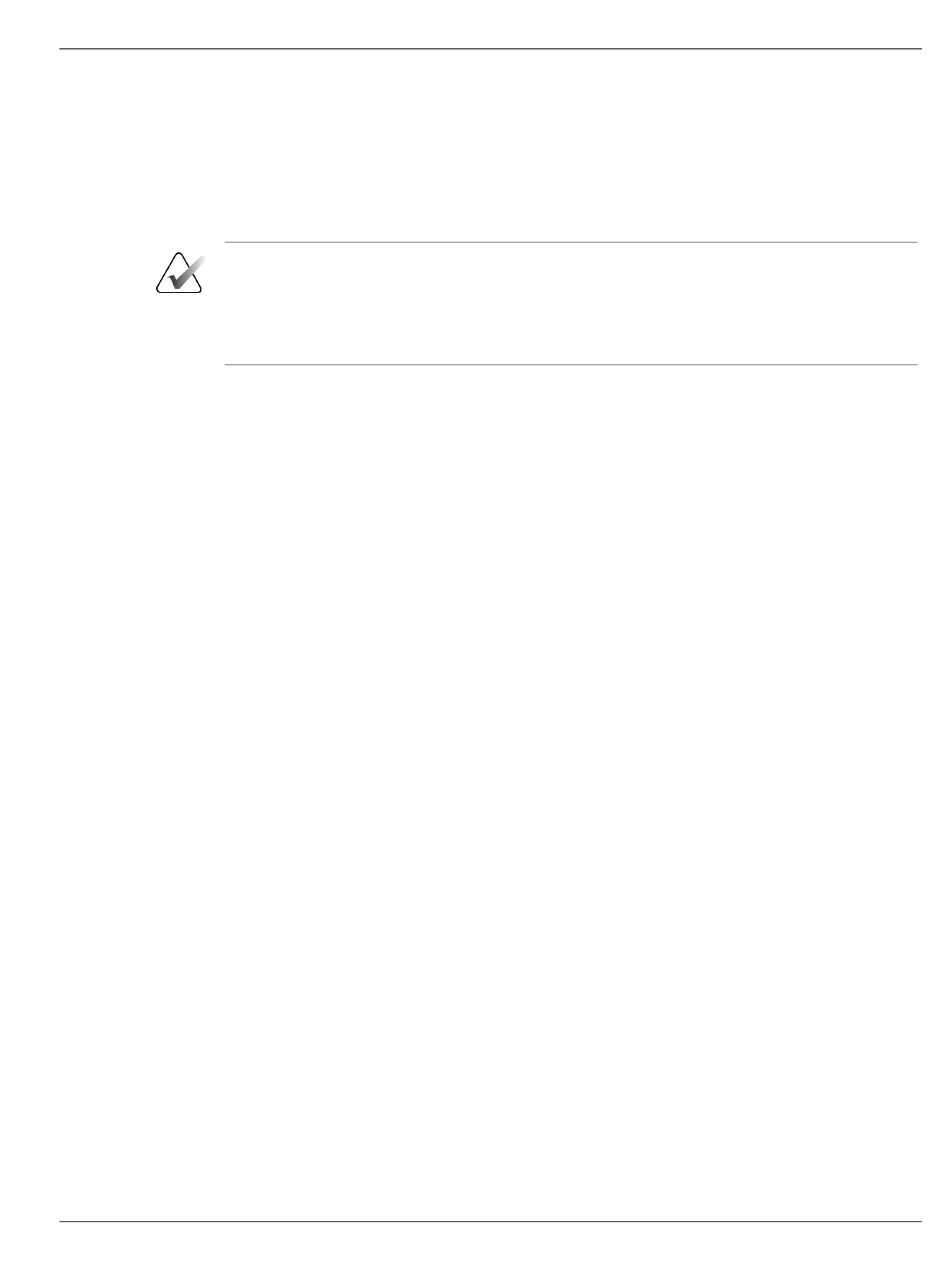Click the right end of the footer rule
This screenshot has width=950, height=1267.
[x=918, y=1221]
